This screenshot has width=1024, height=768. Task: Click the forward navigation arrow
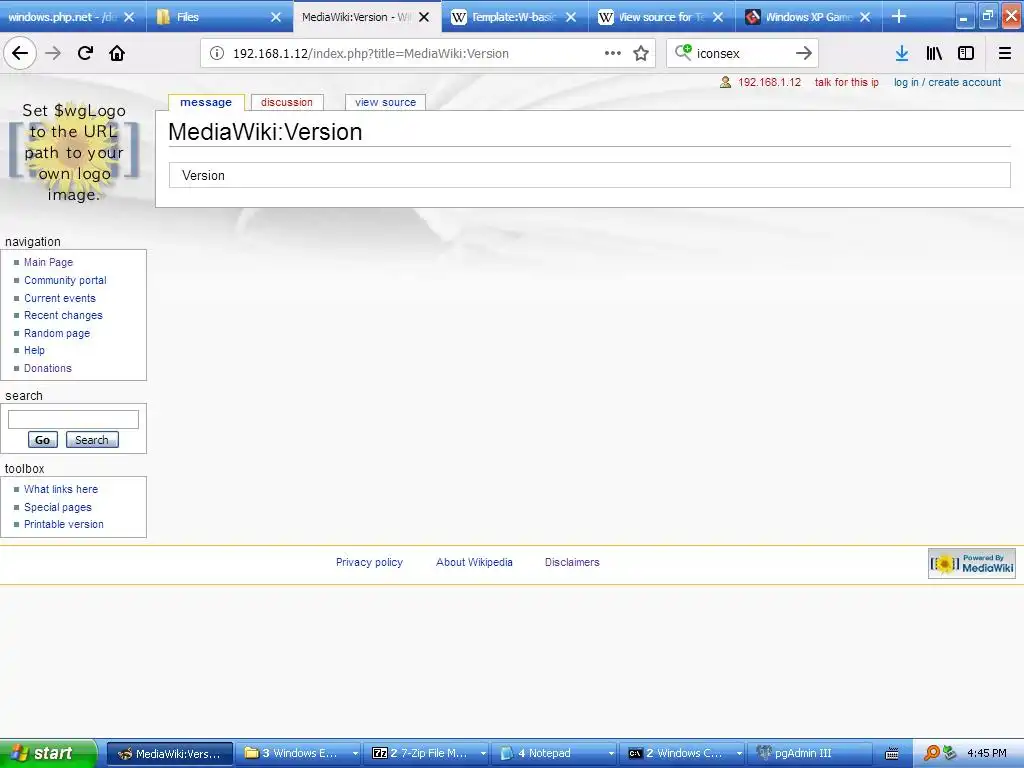pyautogui.click(x=53, y=53)
